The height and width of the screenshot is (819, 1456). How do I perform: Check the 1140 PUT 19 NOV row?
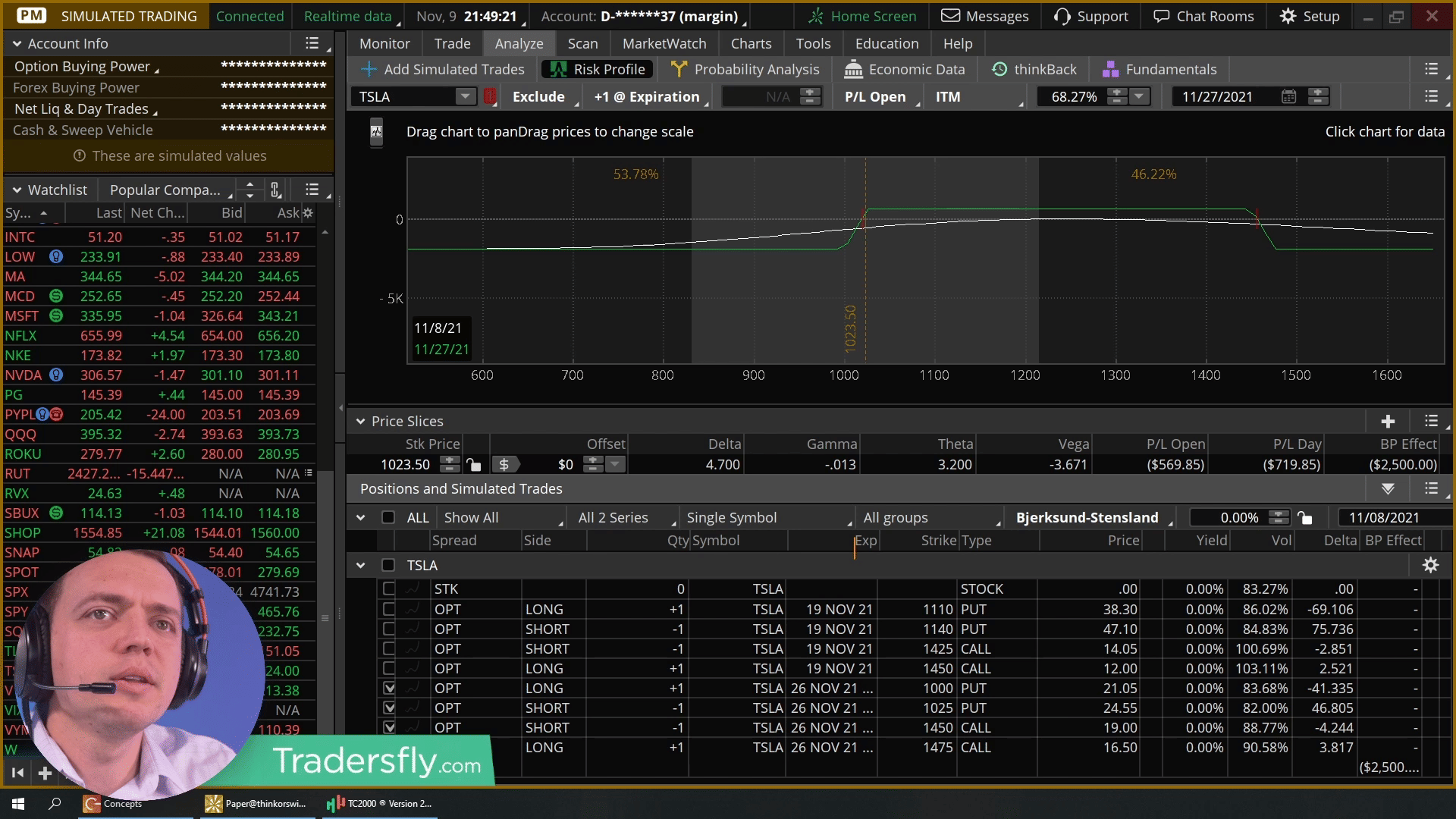tap(389, 629)
